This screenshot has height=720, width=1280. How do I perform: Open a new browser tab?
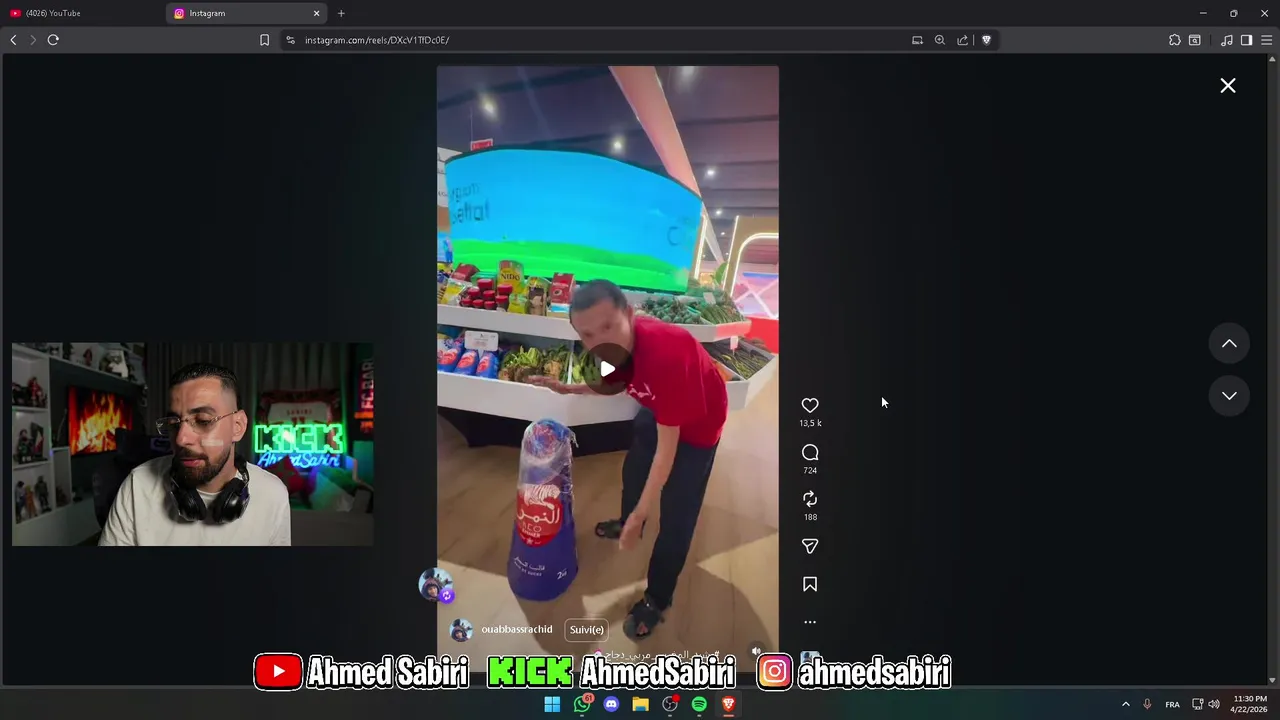pyautogui.click(x=341, y=13)
